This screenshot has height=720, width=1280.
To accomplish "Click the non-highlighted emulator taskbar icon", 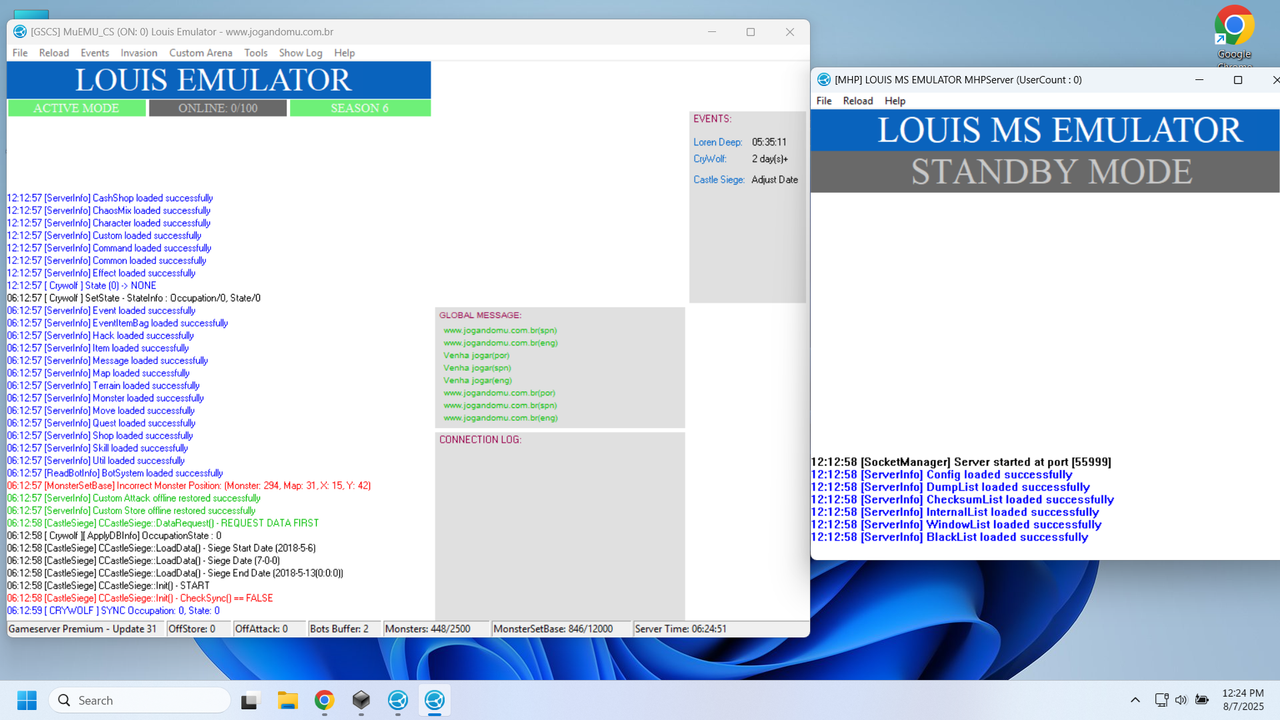I will coord(397,700).
